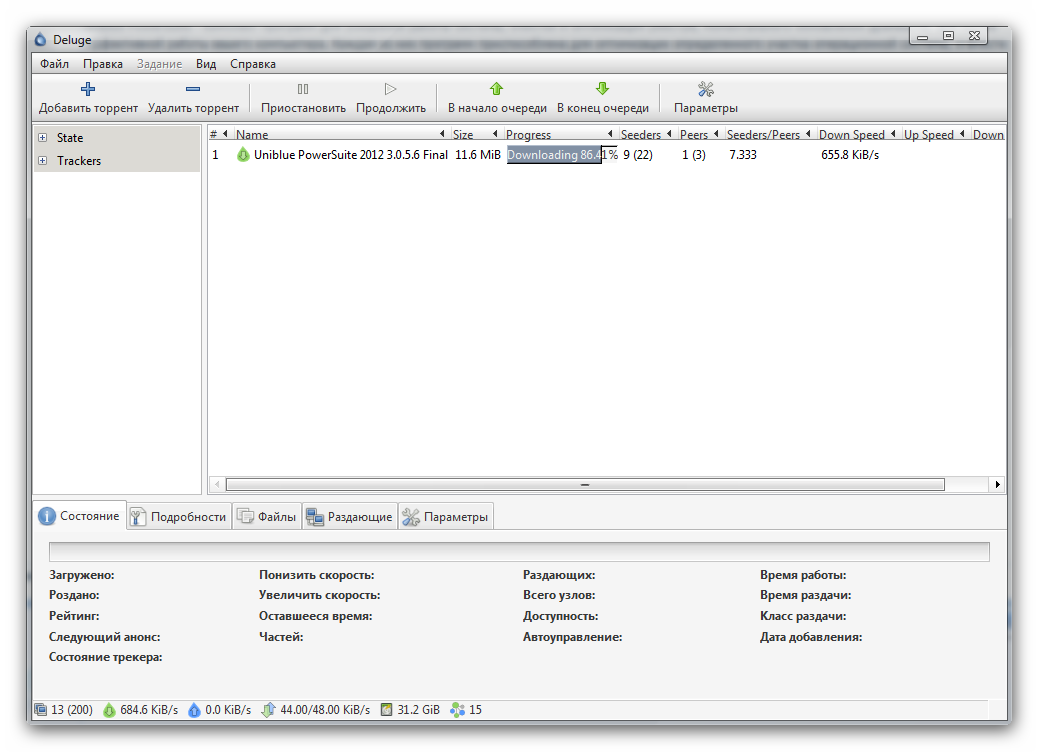
Task: Click the 7.333 seeders/peers ratio cell
Action: point(743,155)
